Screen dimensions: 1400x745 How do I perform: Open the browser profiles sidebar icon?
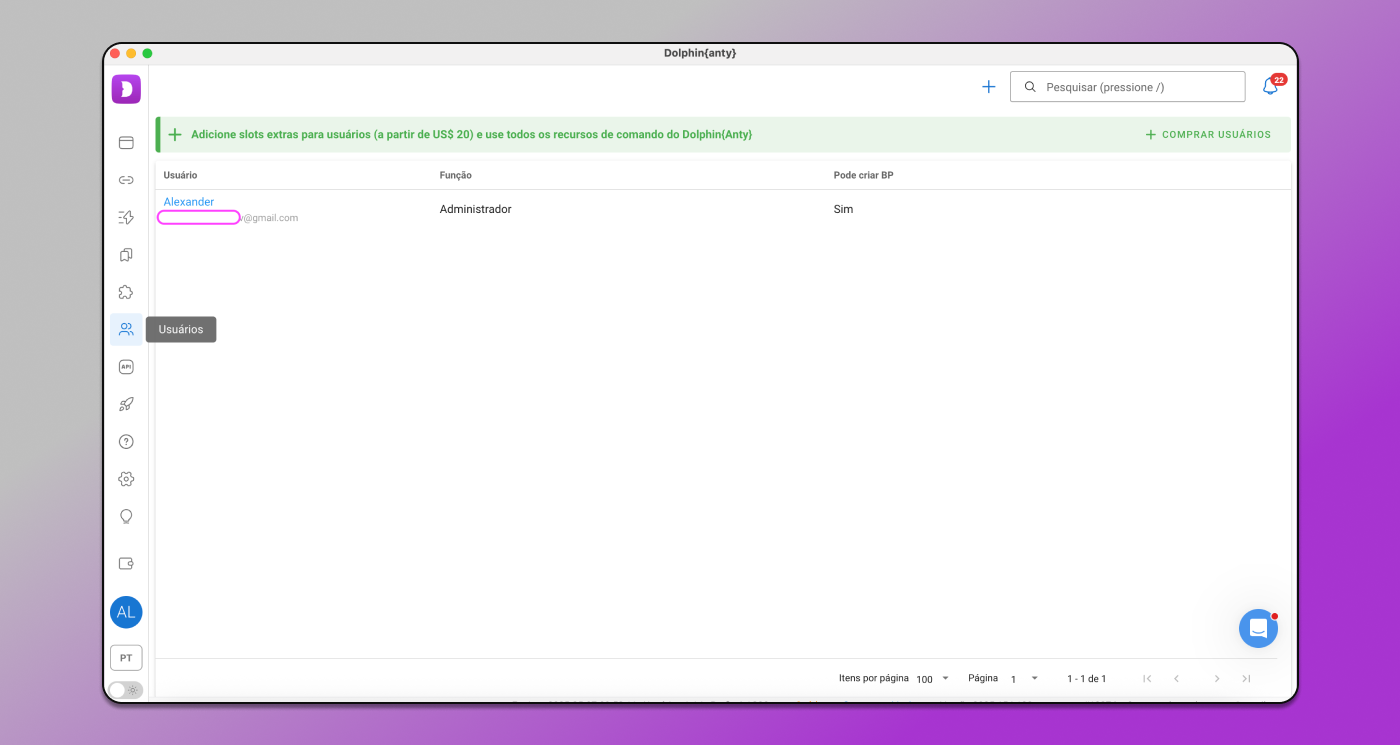[126, 143]
